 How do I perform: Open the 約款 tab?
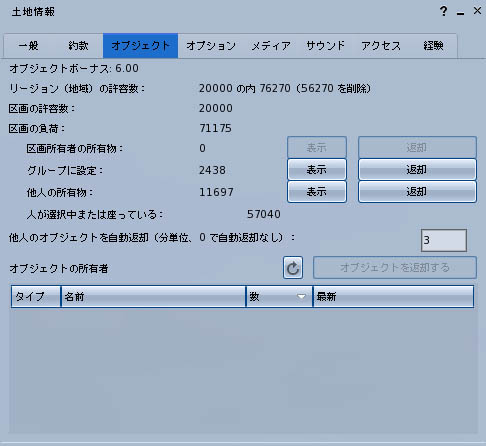coord(78,46)
